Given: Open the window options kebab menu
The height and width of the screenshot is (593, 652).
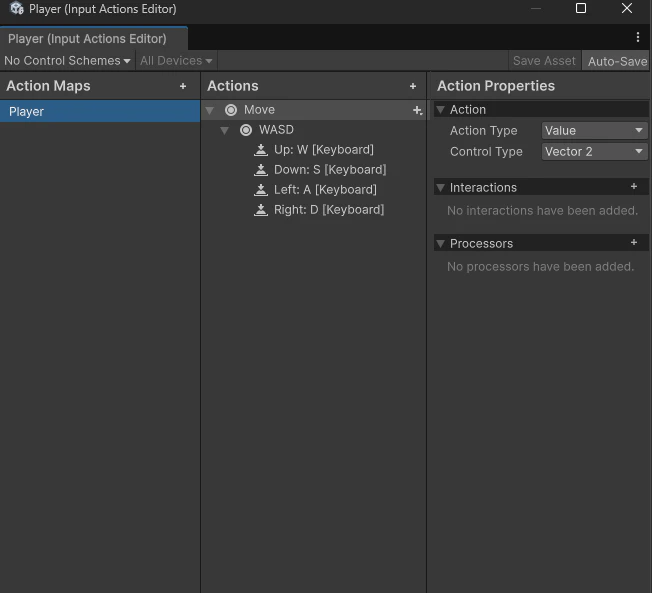Looking at the screenshot, I should click(638, 37).
